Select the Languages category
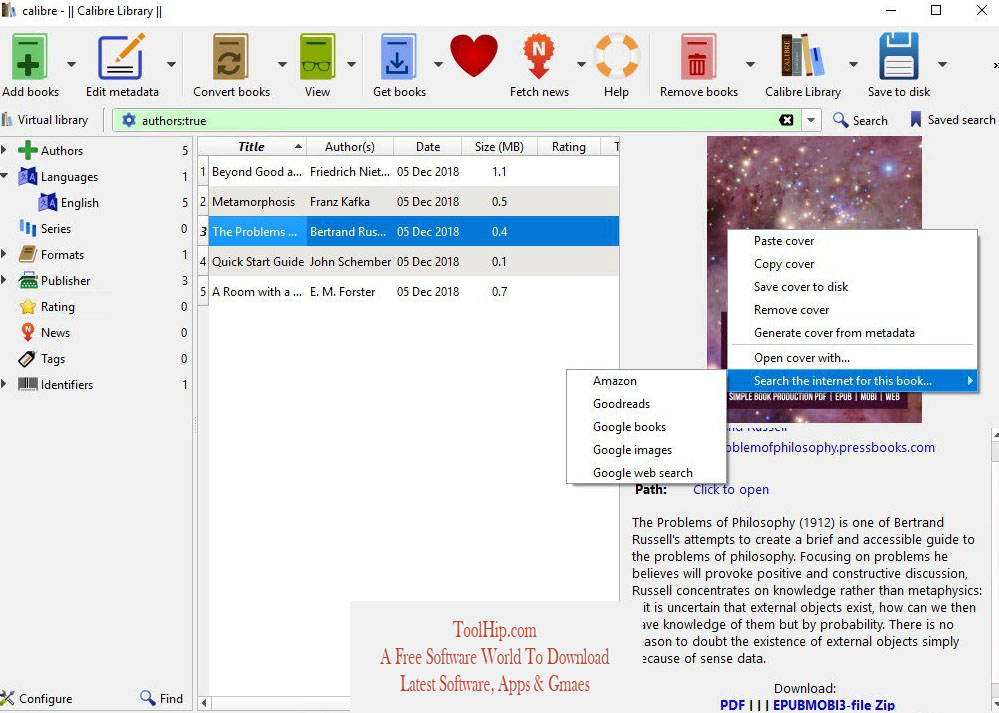 coord(69,177)
